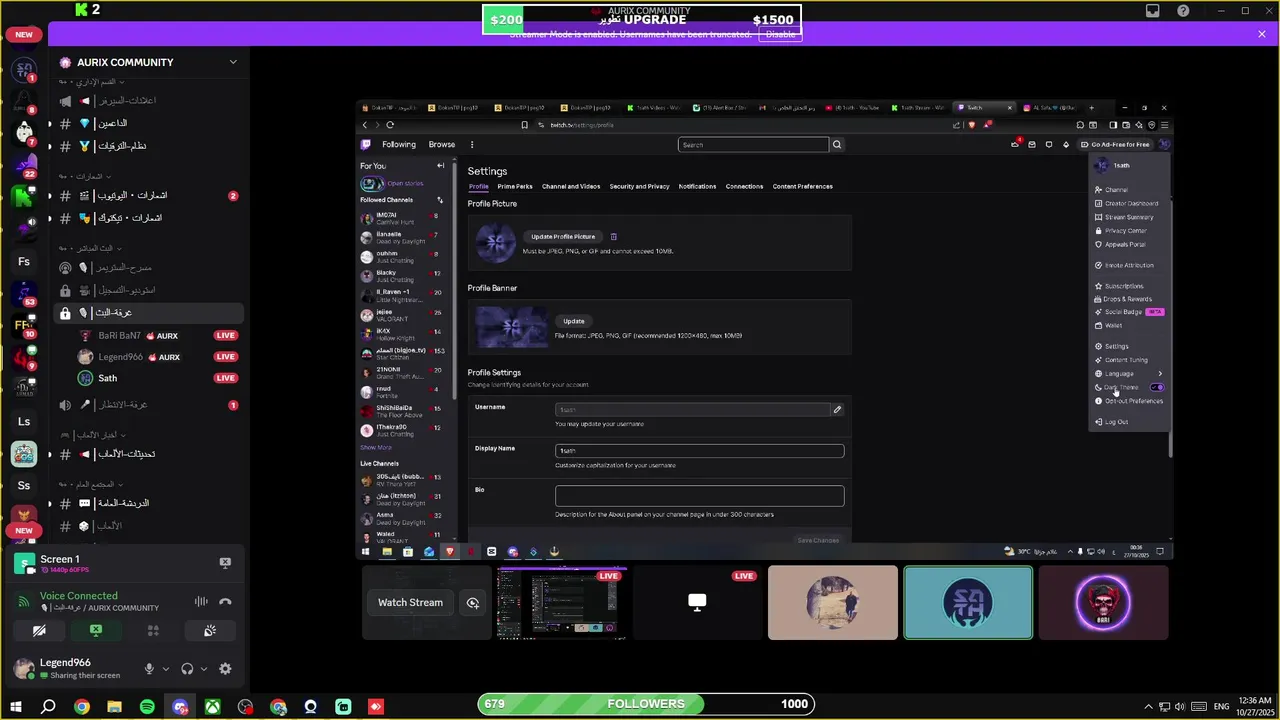Open the Windows Start button
1280x720 pixels.
(15, 706)
